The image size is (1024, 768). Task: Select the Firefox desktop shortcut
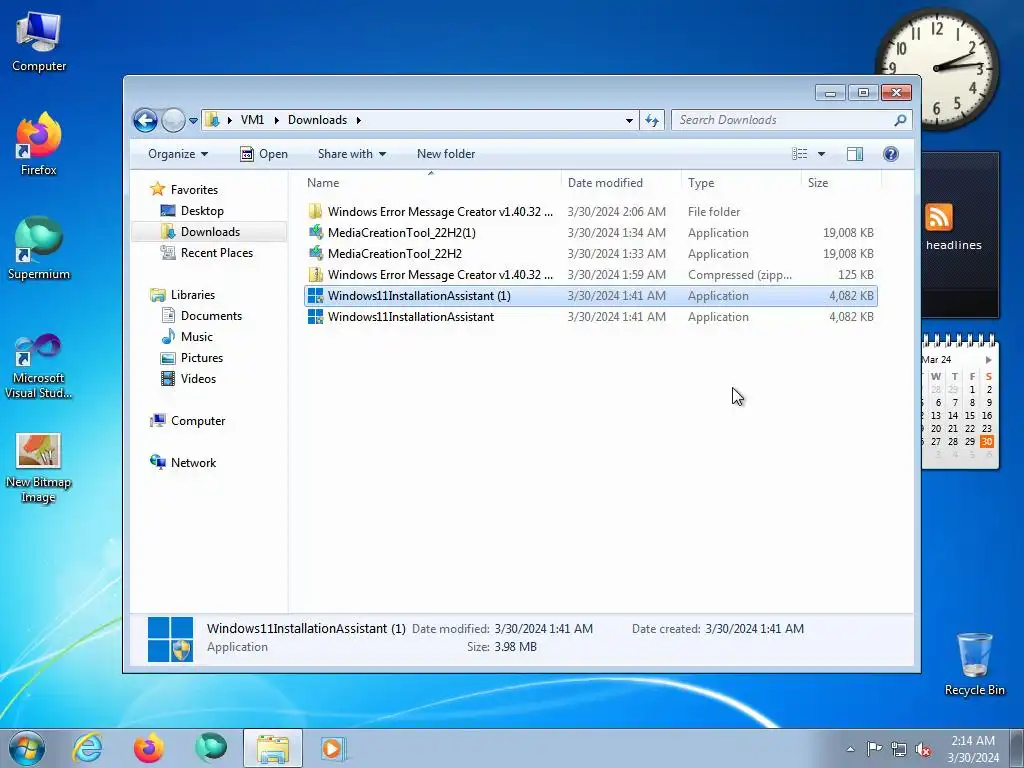point(39,144)
